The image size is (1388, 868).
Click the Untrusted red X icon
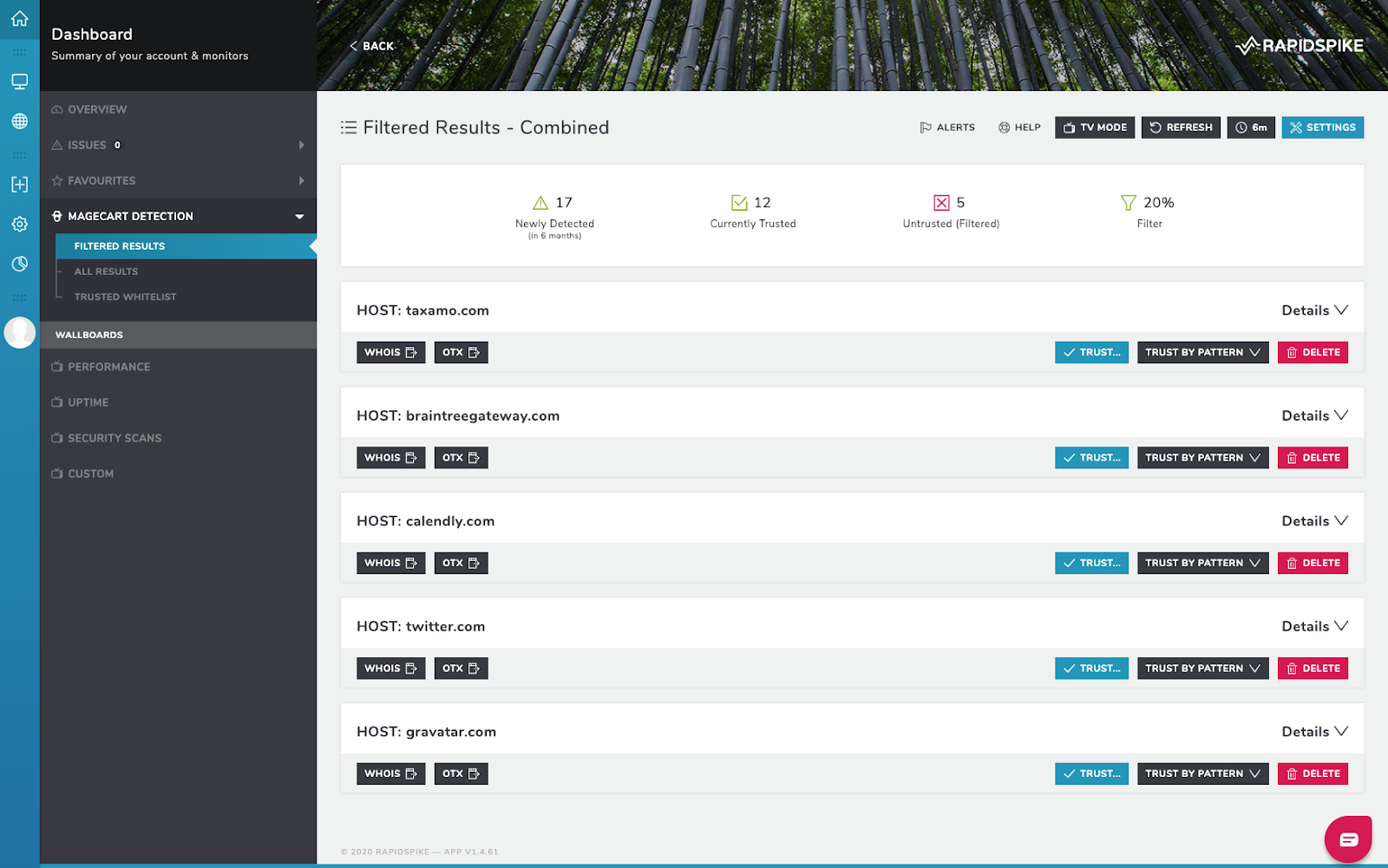[x=941, y=203]
